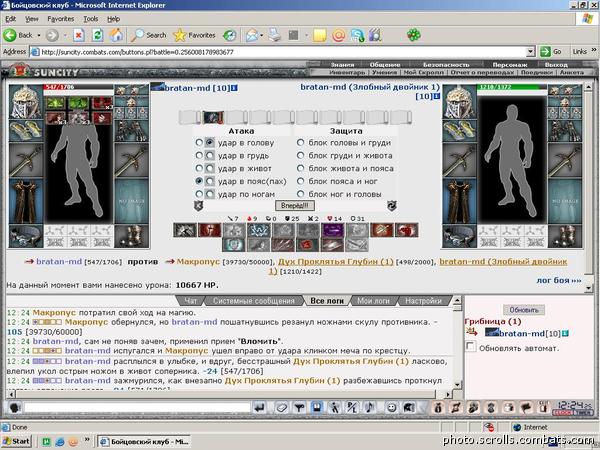Open the IE Home page icon
This screenshot has height=450, width=600.
[x=116, y=35]
